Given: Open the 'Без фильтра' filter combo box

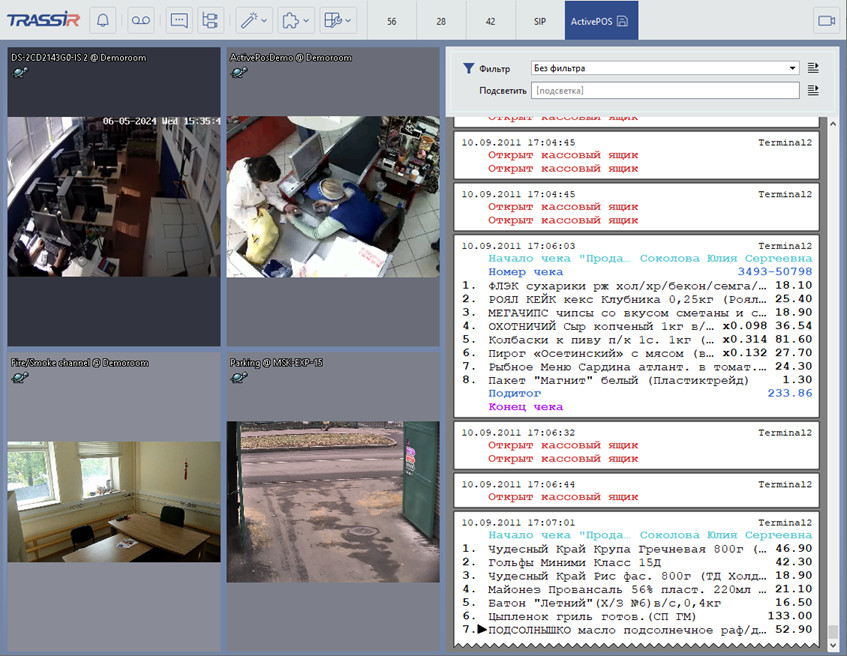Looking at the screenshot, I should [664, 68].
